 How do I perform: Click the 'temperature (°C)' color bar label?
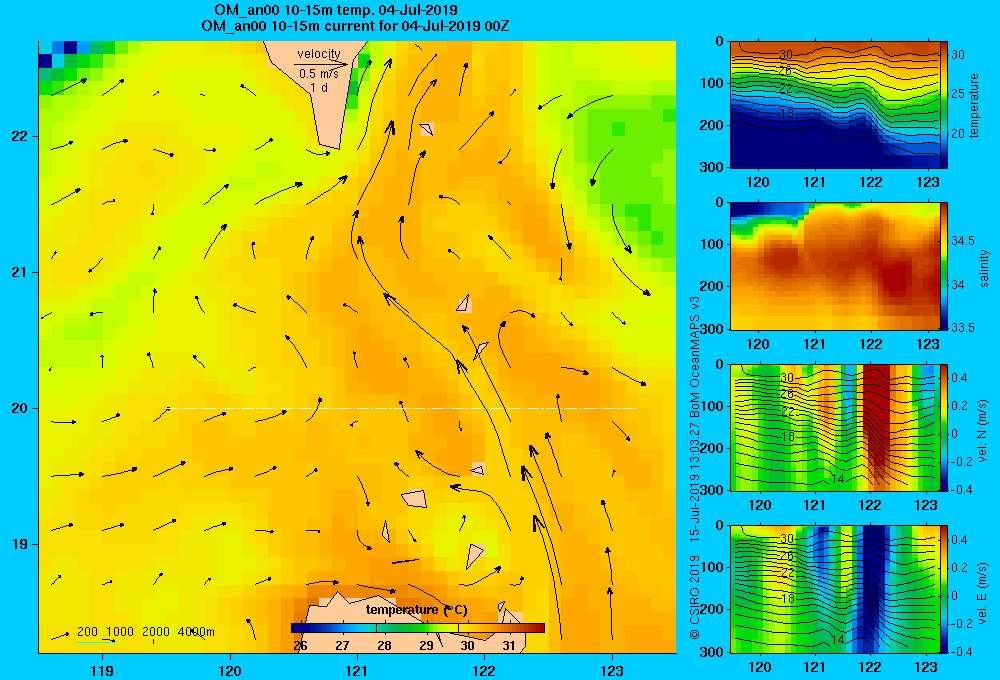(416, 610)
